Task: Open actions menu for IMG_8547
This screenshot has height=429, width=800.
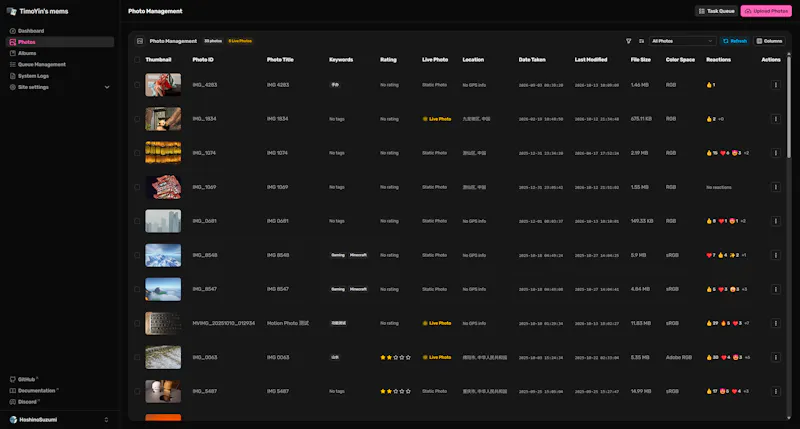Action: coord(776,289)
